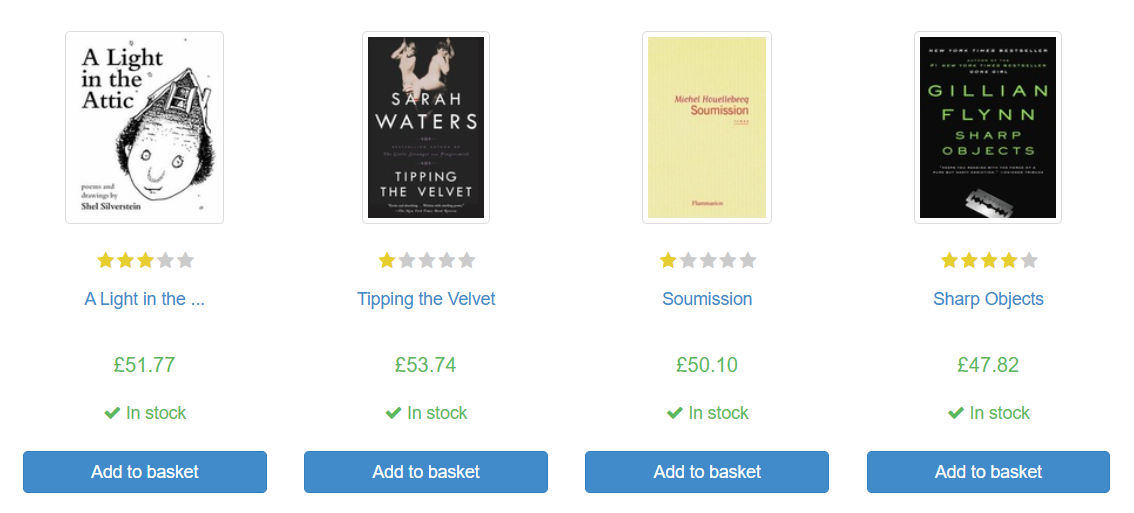Click the four-star rating for Sharp Objects
Viewport: 1134px width, 513px height.
(x=988, y=261)
